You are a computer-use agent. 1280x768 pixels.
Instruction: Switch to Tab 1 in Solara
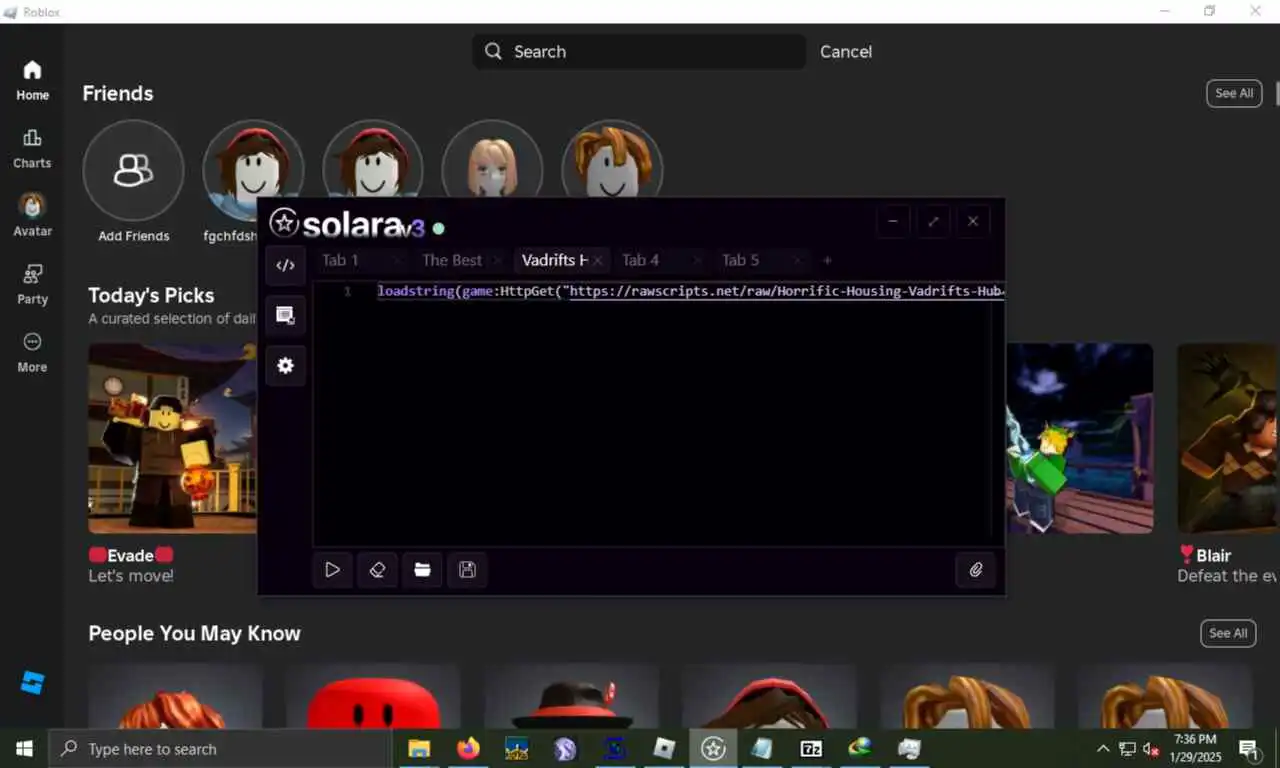pyautogui.click(x=340, y=260)
